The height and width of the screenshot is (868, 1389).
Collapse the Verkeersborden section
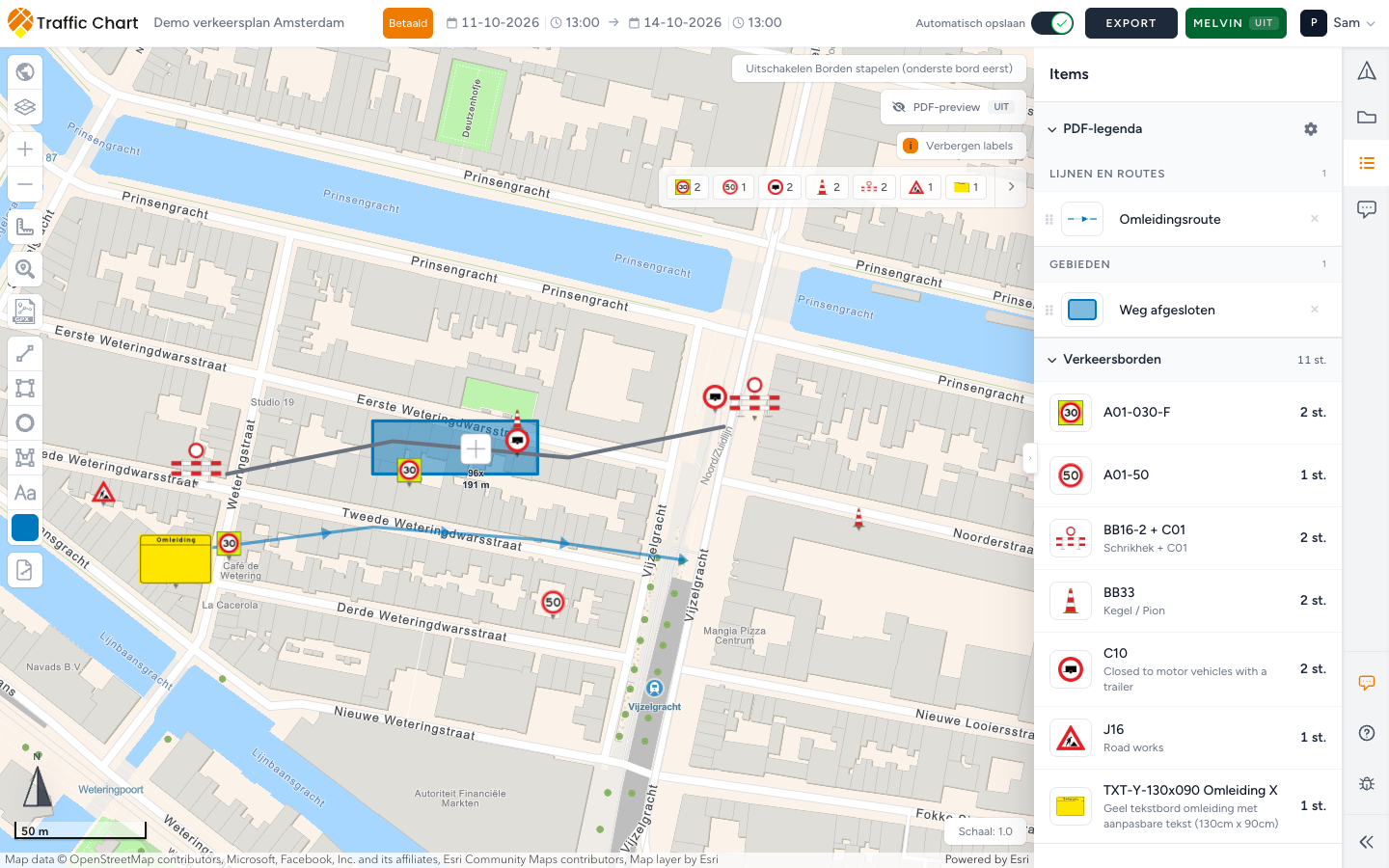[1052, 360]
